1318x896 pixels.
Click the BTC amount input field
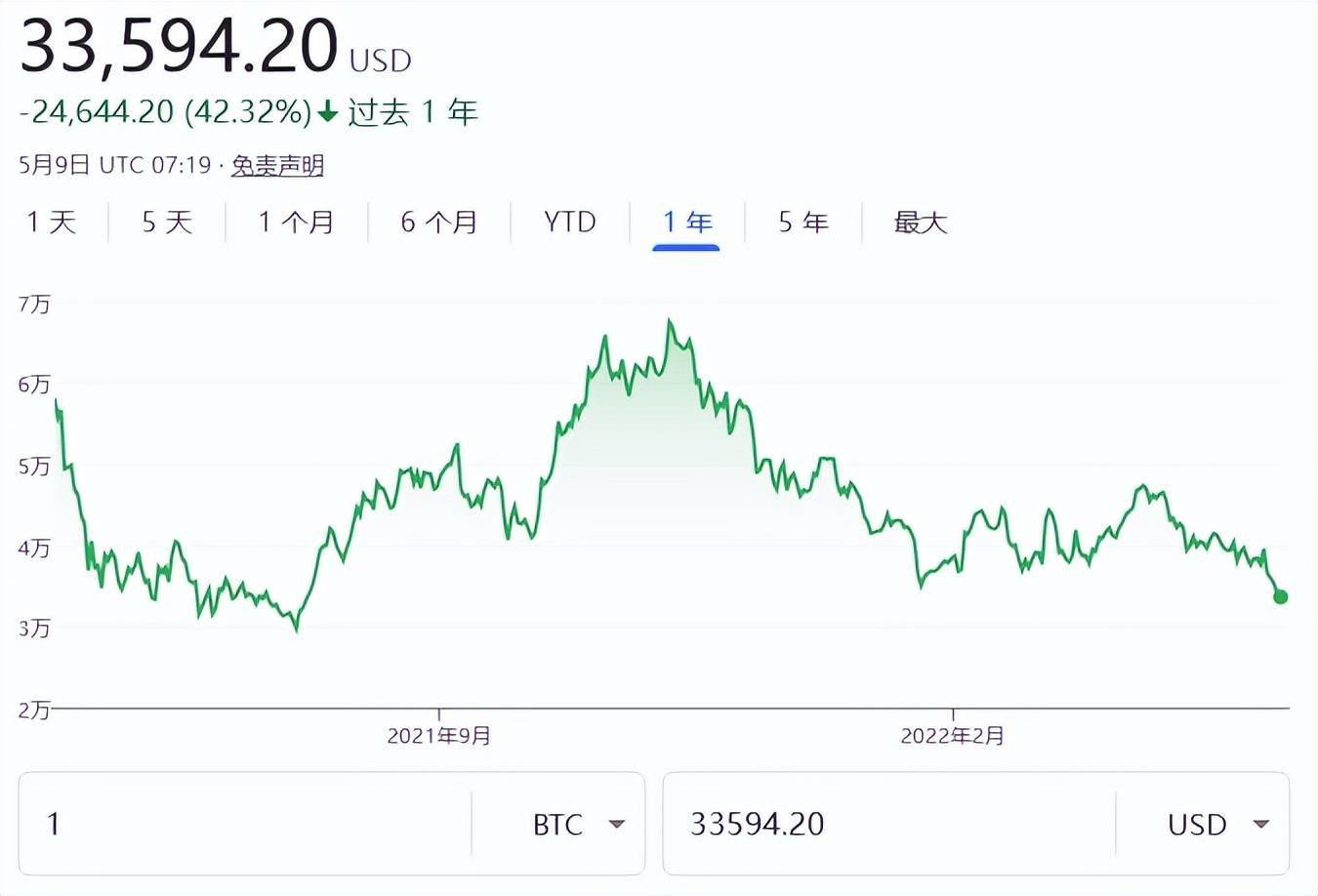pos(244,824)
